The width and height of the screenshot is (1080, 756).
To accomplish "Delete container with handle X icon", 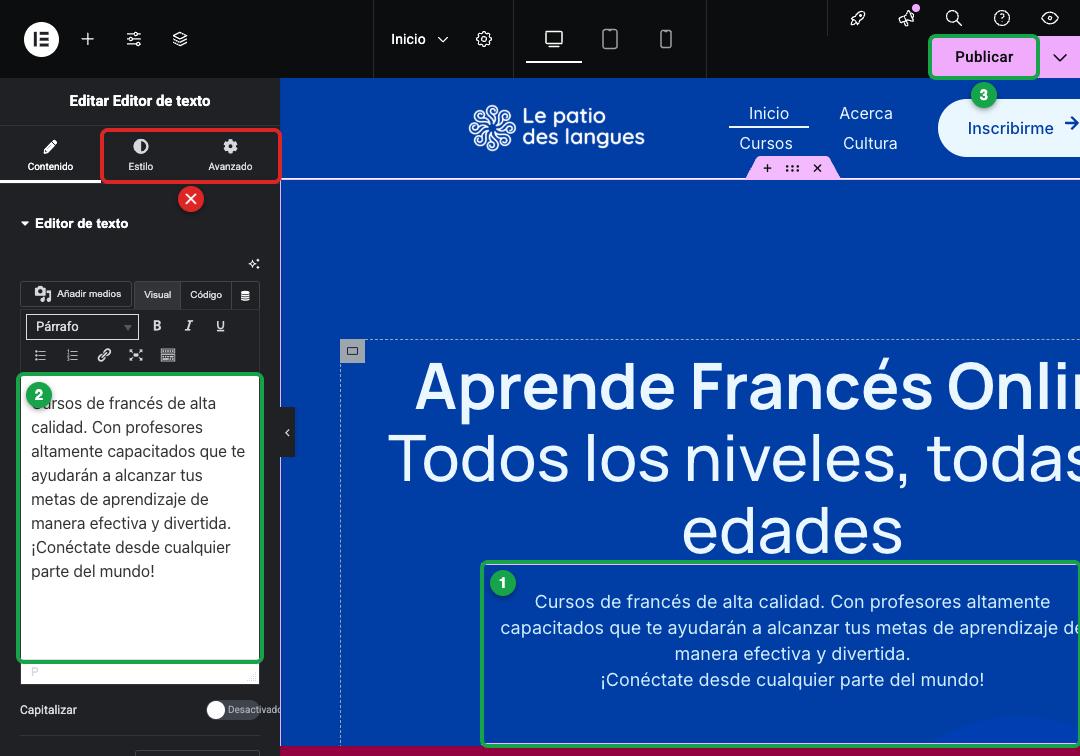I will tap(817, 168).
